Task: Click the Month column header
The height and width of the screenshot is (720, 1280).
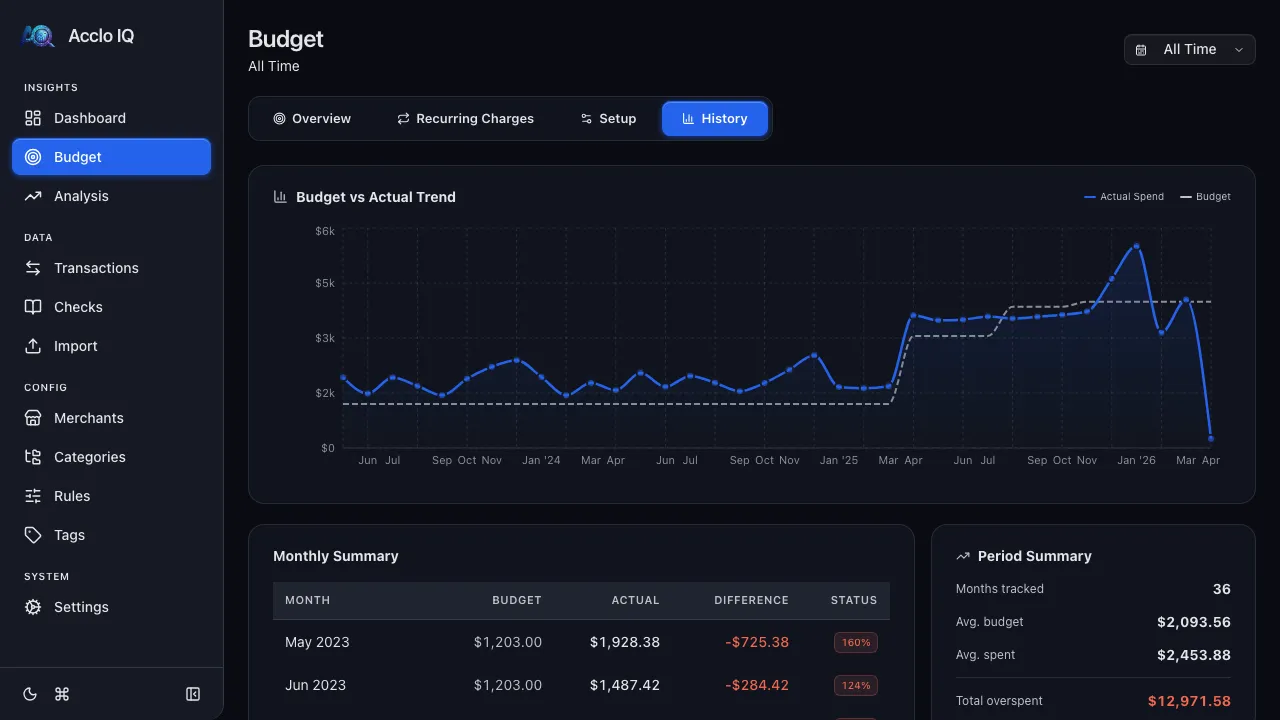Action: (307, 600)
